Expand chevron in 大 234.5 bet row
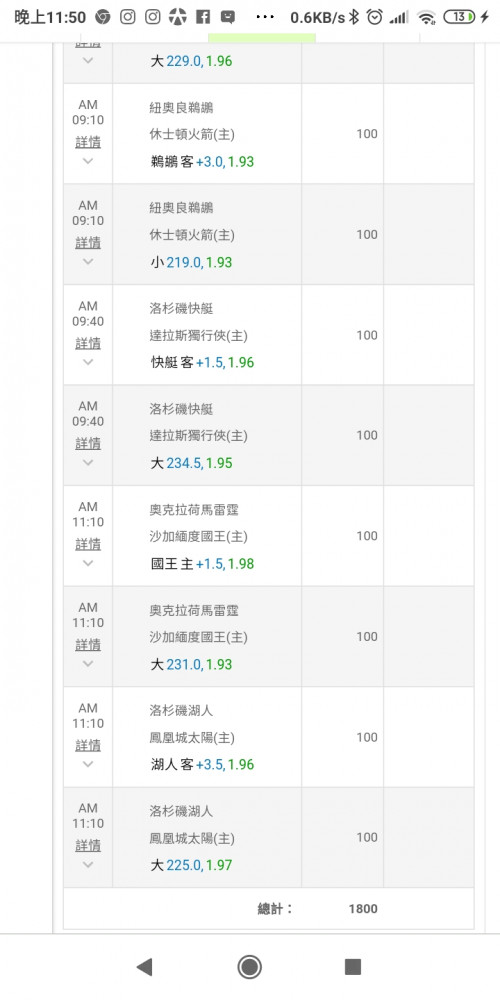 click(88, 462)
